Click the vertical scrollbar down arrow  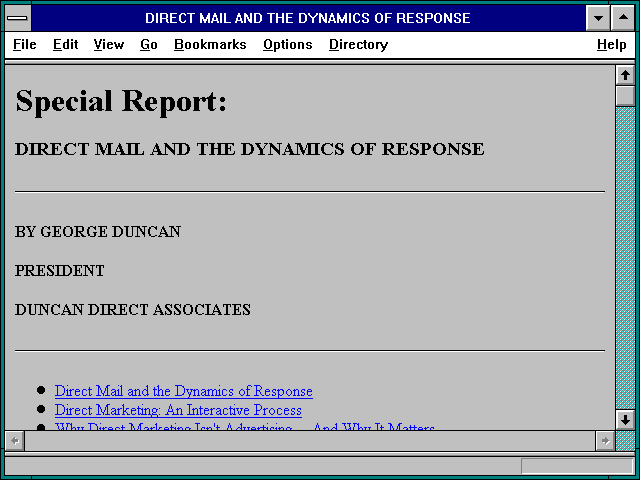(x=625, y=420)
